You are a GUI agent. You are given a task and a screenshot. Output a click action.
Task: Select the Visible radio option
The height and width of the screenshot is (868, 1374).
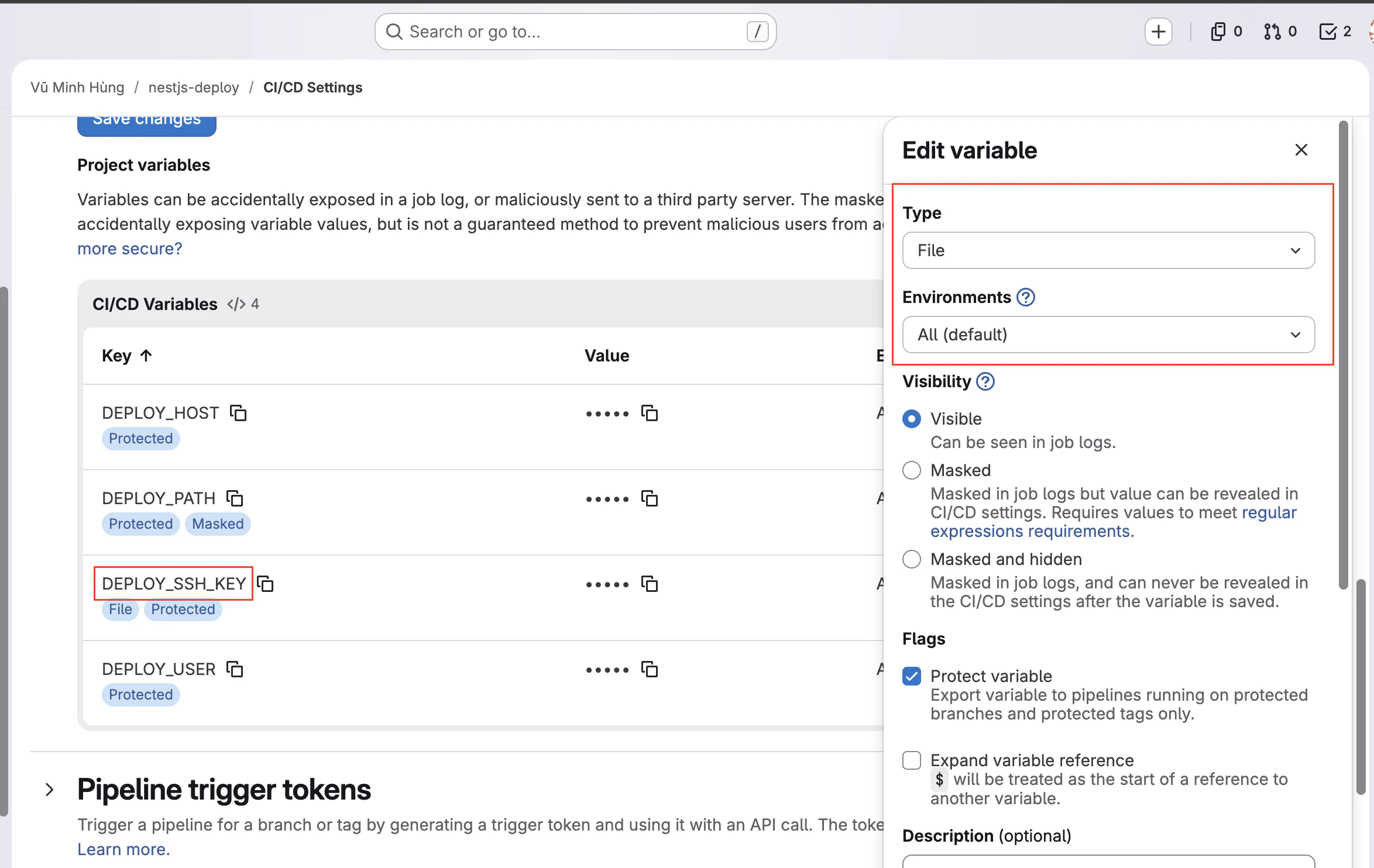pyautogui.click(x=912, y=419)
